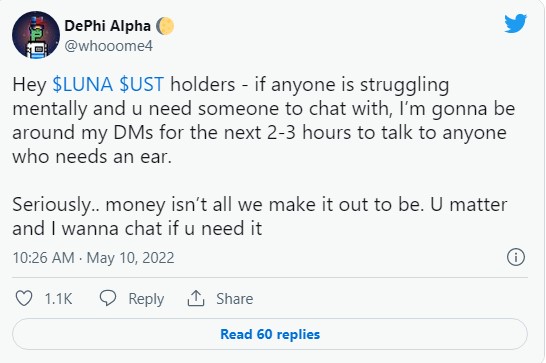Click the Share text label
Image resolution: width=546 pixels, height=363 pixels.
tap(235, 299)
